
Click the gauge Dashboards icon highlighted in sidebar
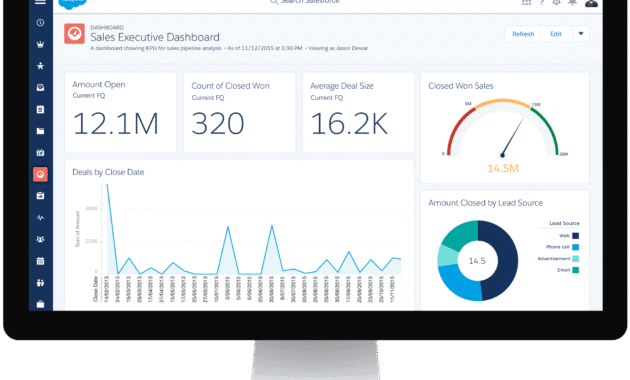pos(40,174)
